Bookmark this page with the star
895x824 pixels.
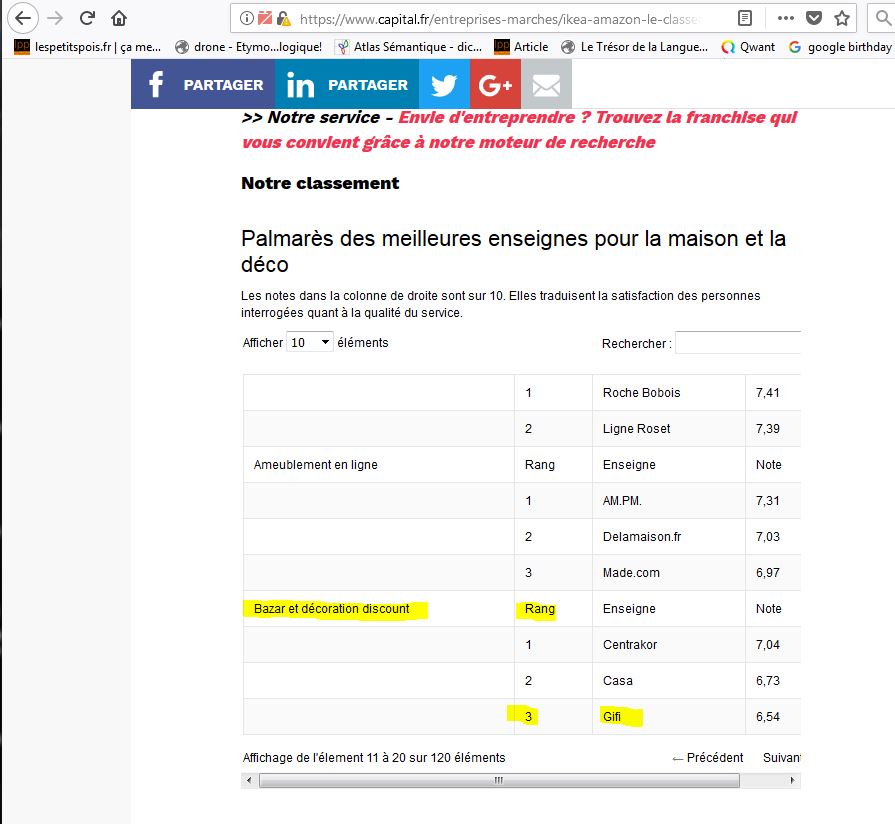point(842,19)
